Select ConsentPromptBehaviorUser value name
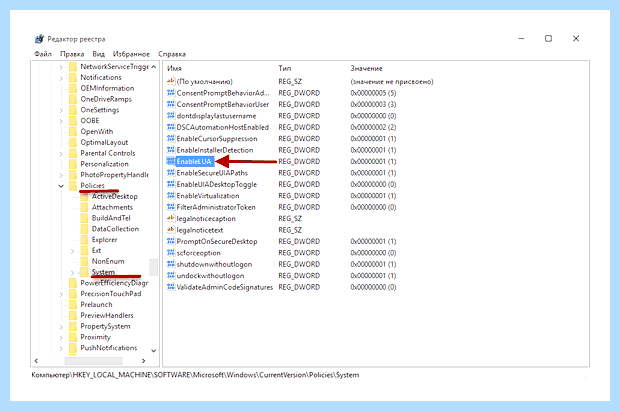 click(223, 104)
